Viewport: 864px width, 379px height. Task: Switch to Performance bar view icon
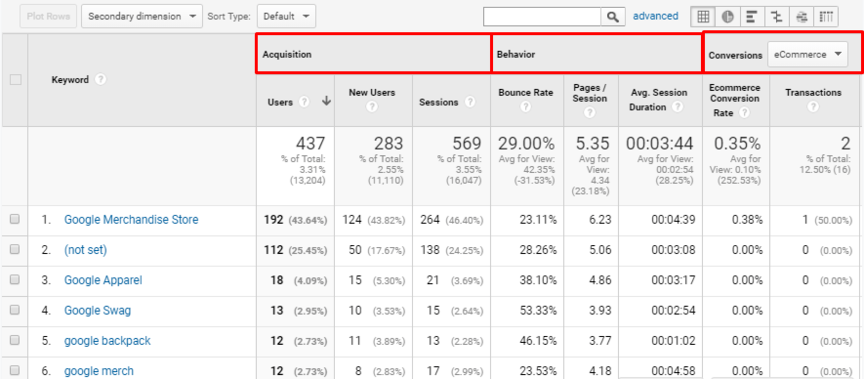click(752, 17)
